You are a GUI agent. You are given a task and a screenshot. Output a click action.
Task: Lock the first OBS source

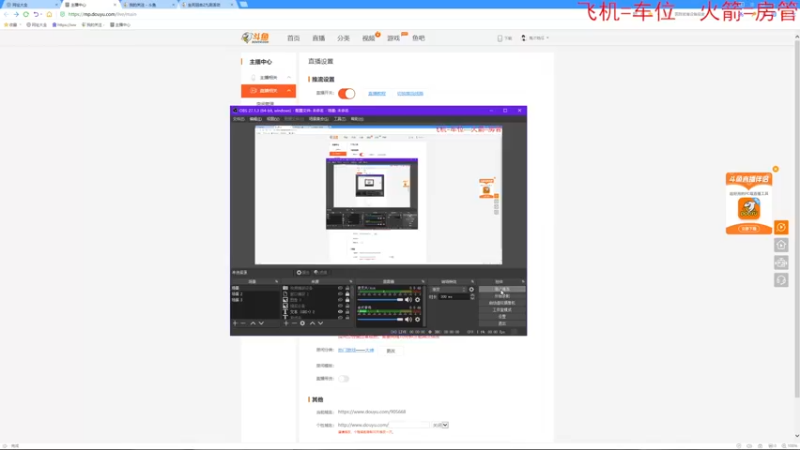(x=347, y=288)
